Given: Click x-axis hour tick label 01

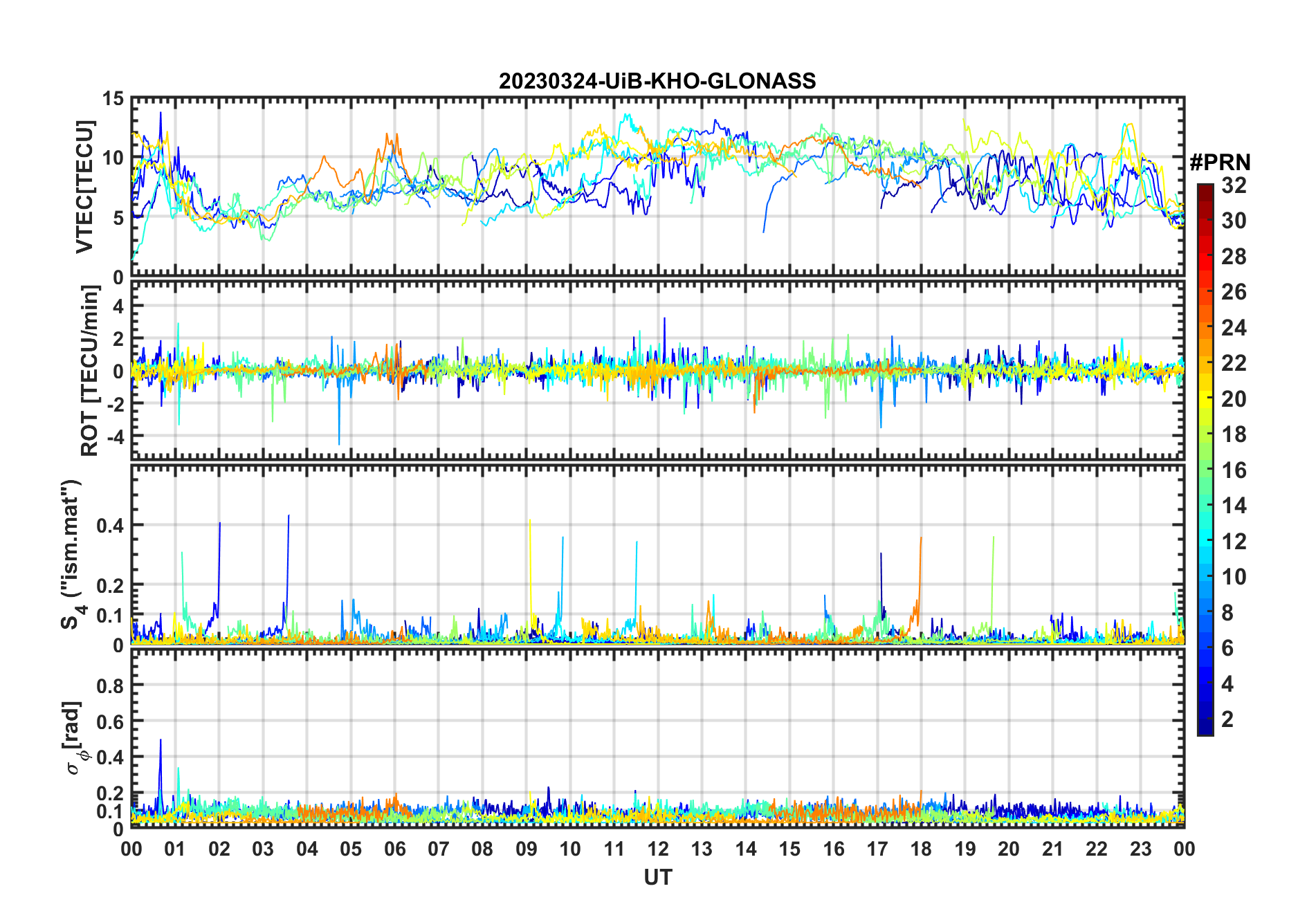Looking at the screenshot, I should coord(175,849).
